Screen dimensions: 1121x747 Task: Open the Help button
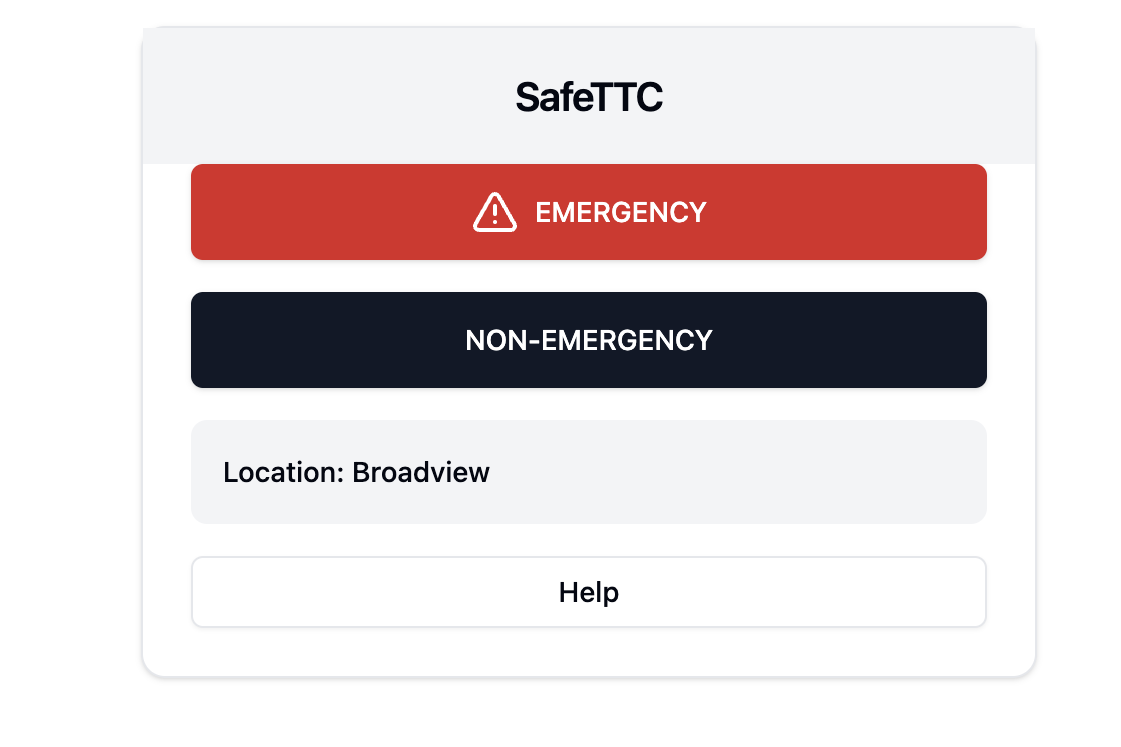(588, 592)
